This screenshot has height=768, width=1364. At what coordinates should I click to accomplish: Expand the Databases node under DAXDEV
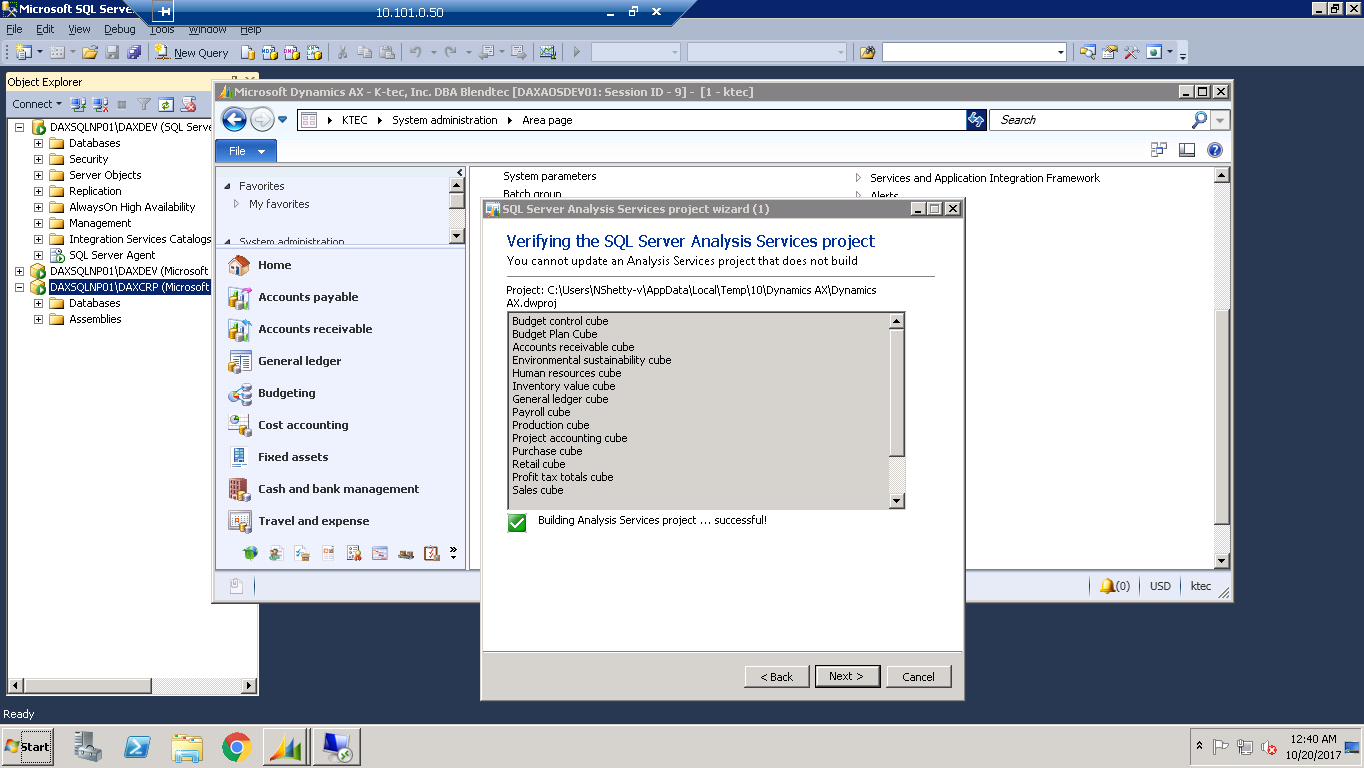coord(39,143)
